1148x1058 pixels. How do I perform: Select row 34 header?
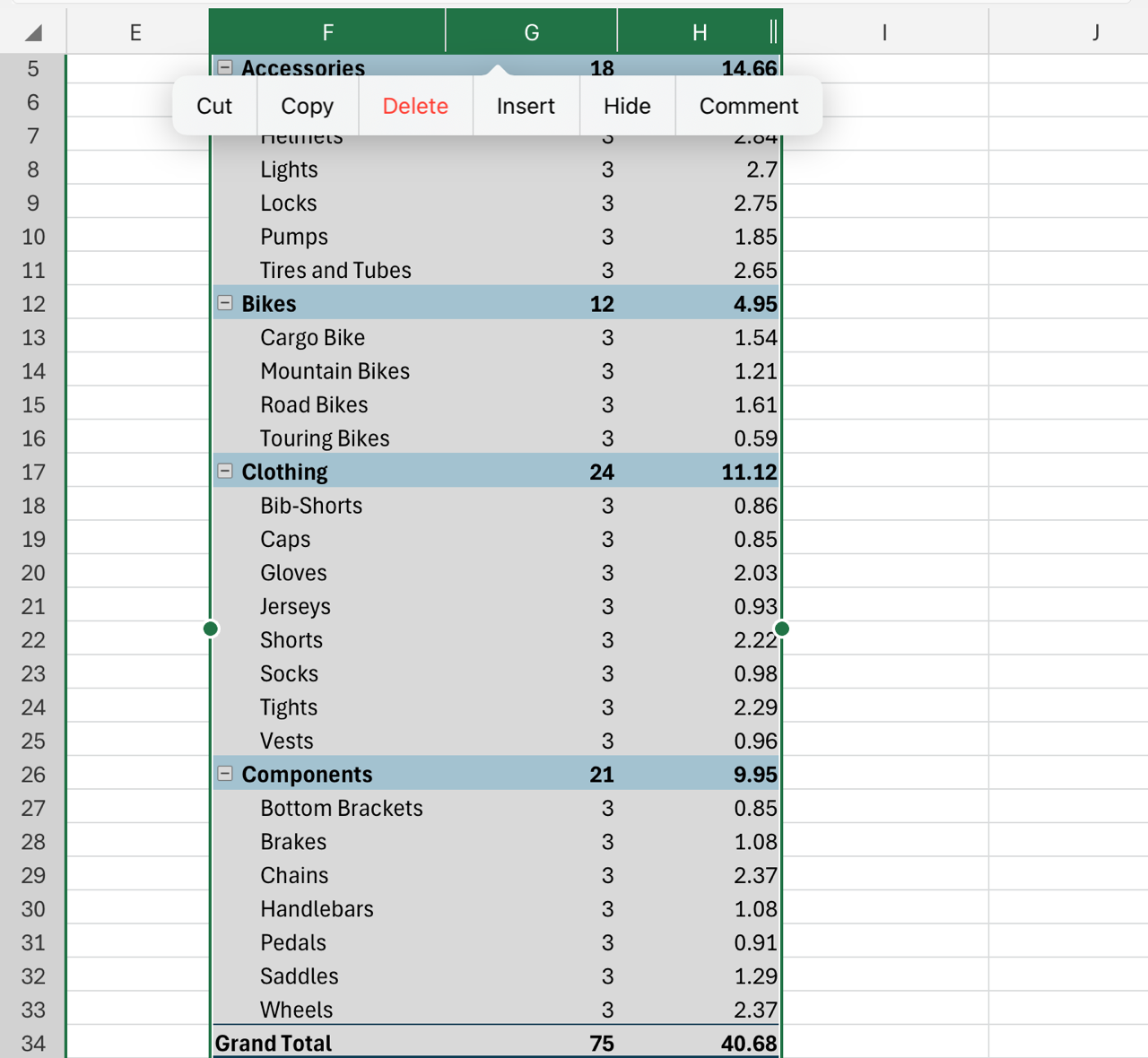32,1043
